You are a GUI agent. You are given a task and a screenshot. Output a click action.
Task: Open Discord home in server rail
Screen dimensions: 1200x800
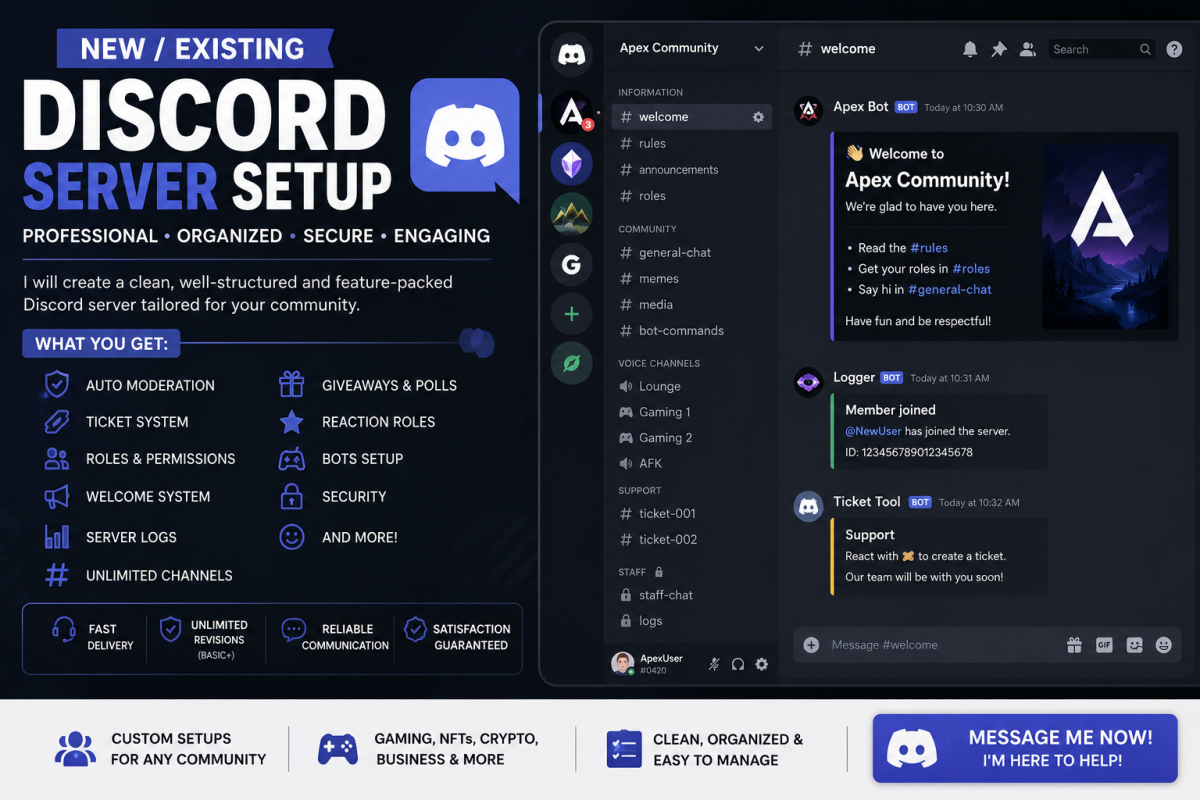tap(572, 54)
